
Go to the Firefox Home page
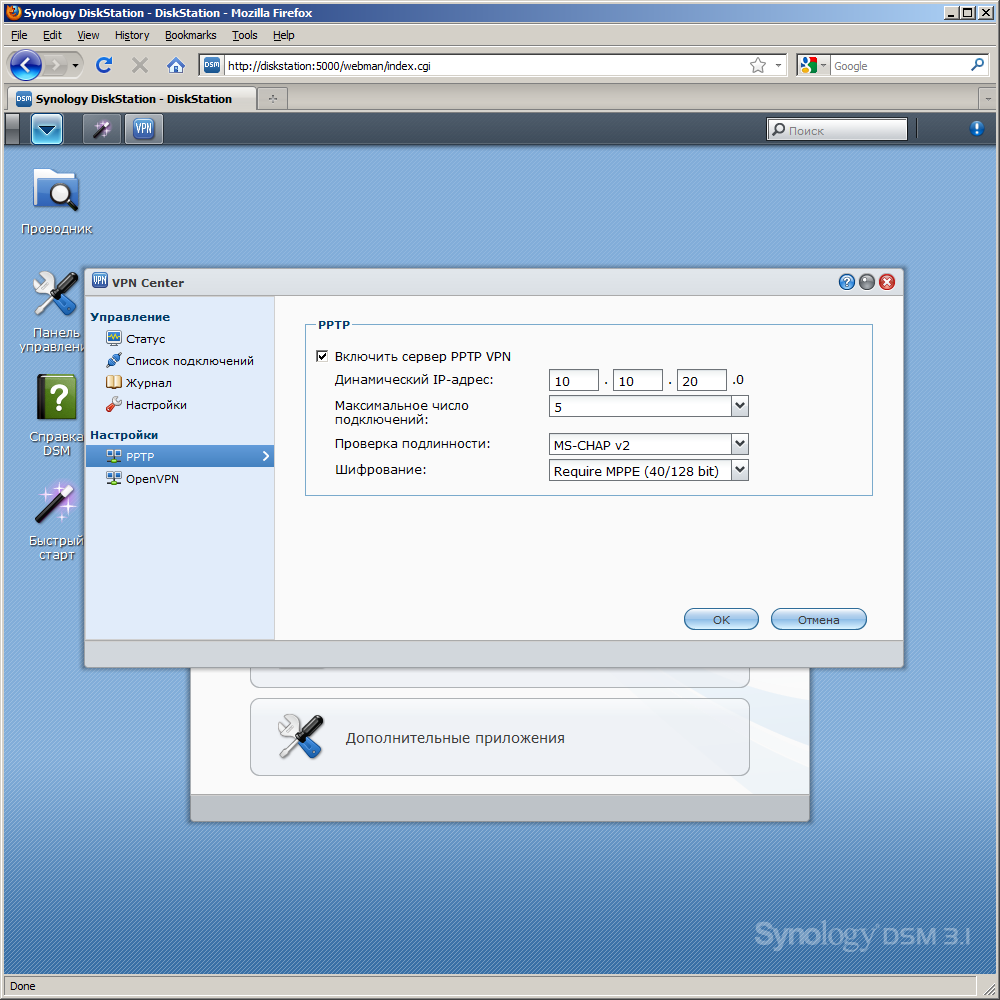pos(175,65)
